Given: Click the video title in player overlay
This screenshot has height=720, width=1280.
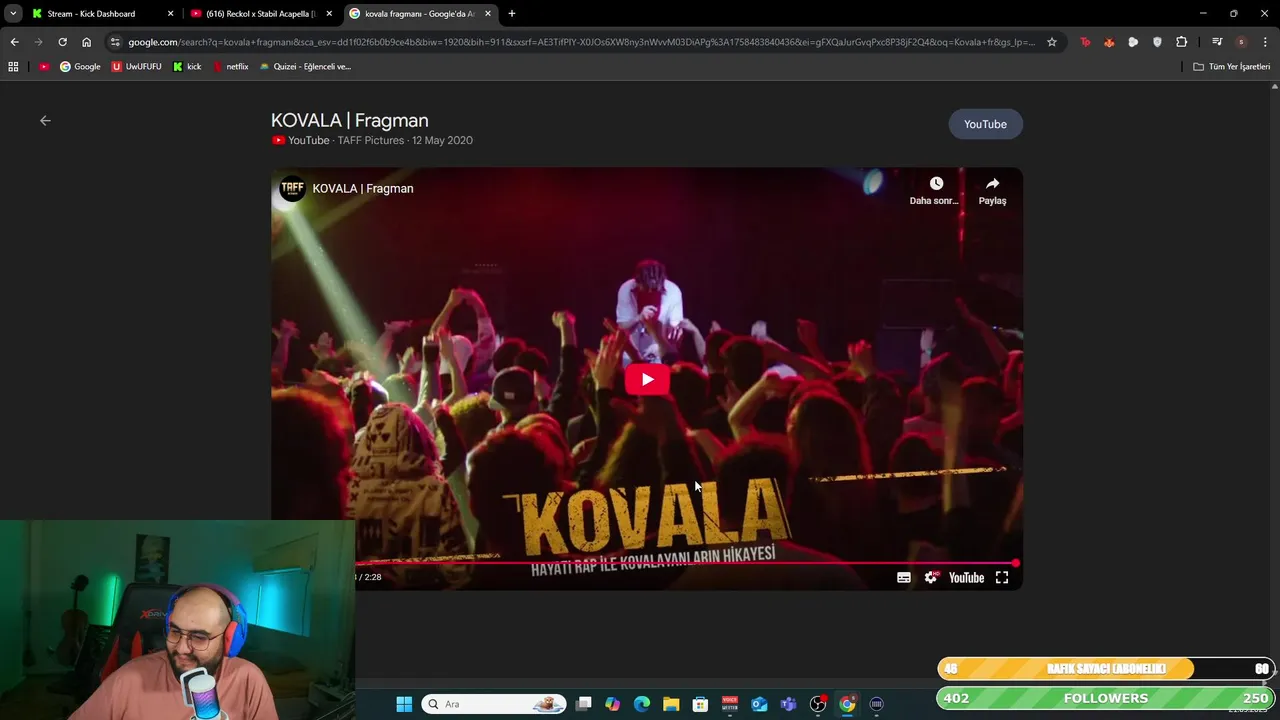Looking at the screenshot, I should pos(363,188).
